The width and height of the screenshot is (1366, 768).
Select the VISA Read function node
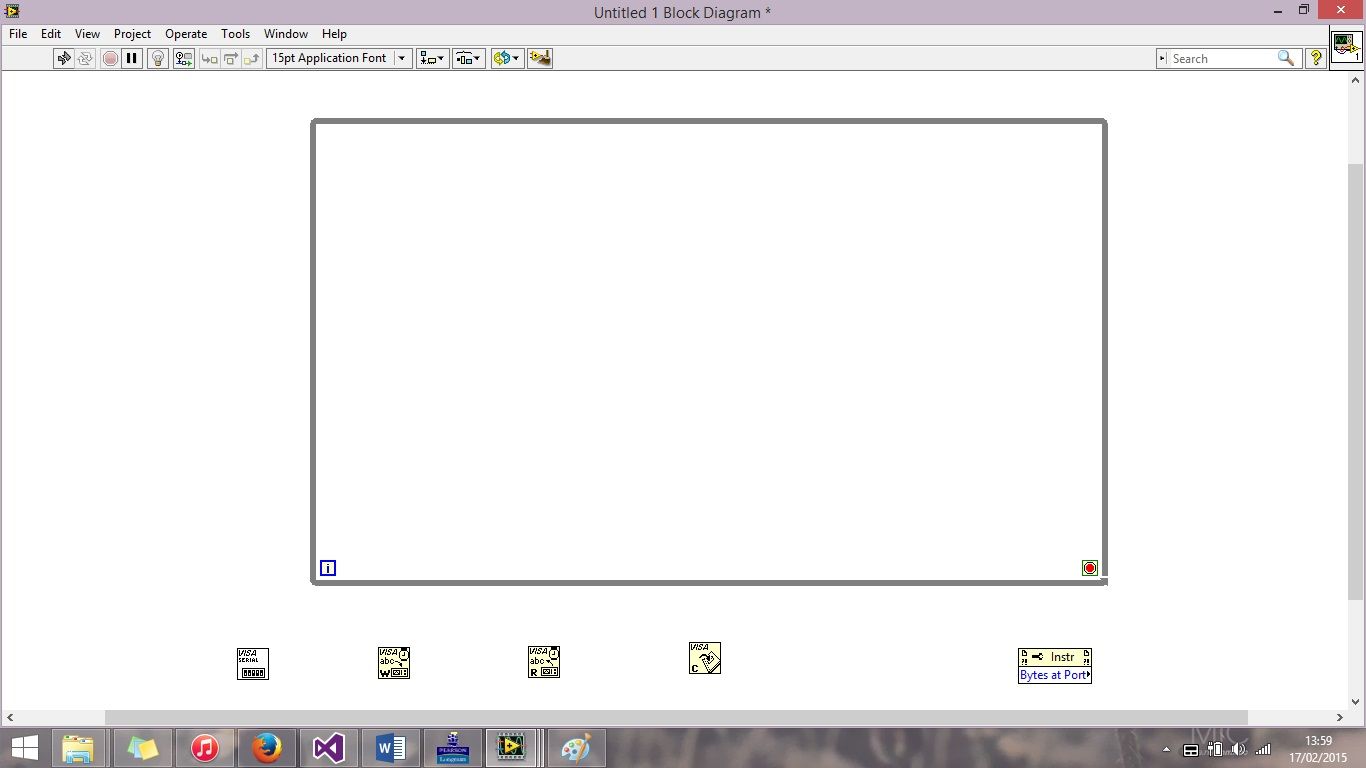click(544, 661)
